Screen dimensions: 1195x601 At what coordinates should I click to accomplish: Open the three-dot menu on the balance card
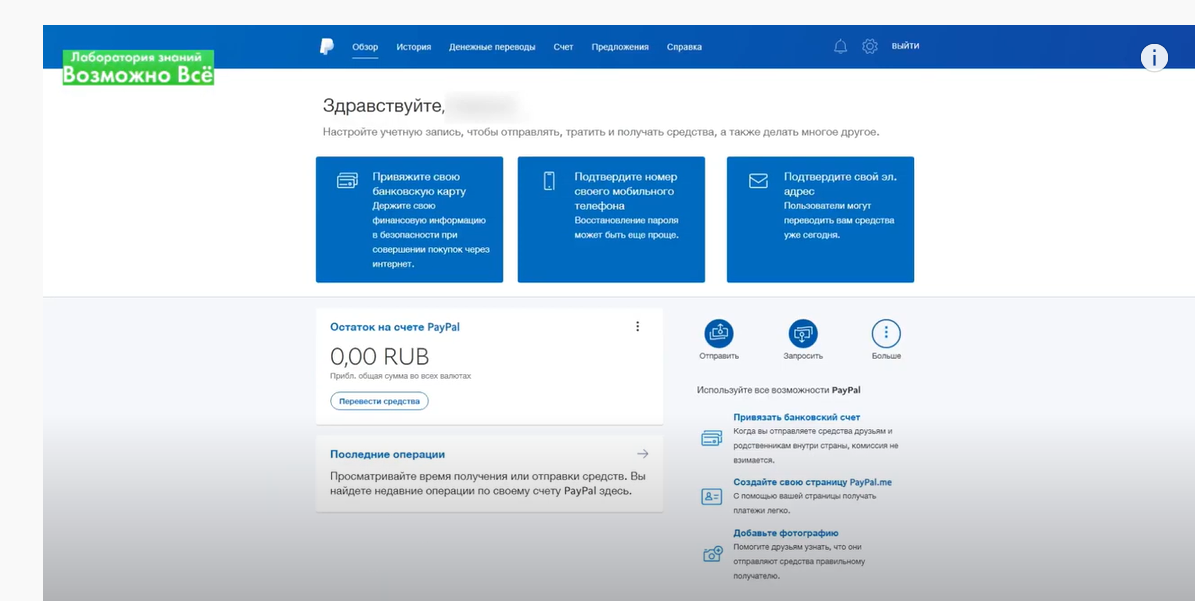[x=637, y=327]
